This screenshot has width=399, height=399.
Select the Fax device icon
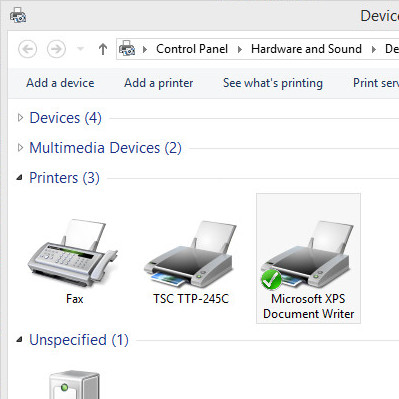[x=72, y=252]
